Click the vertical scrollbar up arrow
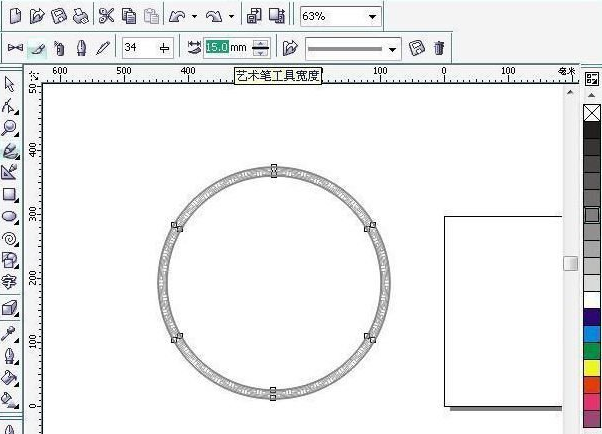The image size is (602, 434). click(570, 92)
